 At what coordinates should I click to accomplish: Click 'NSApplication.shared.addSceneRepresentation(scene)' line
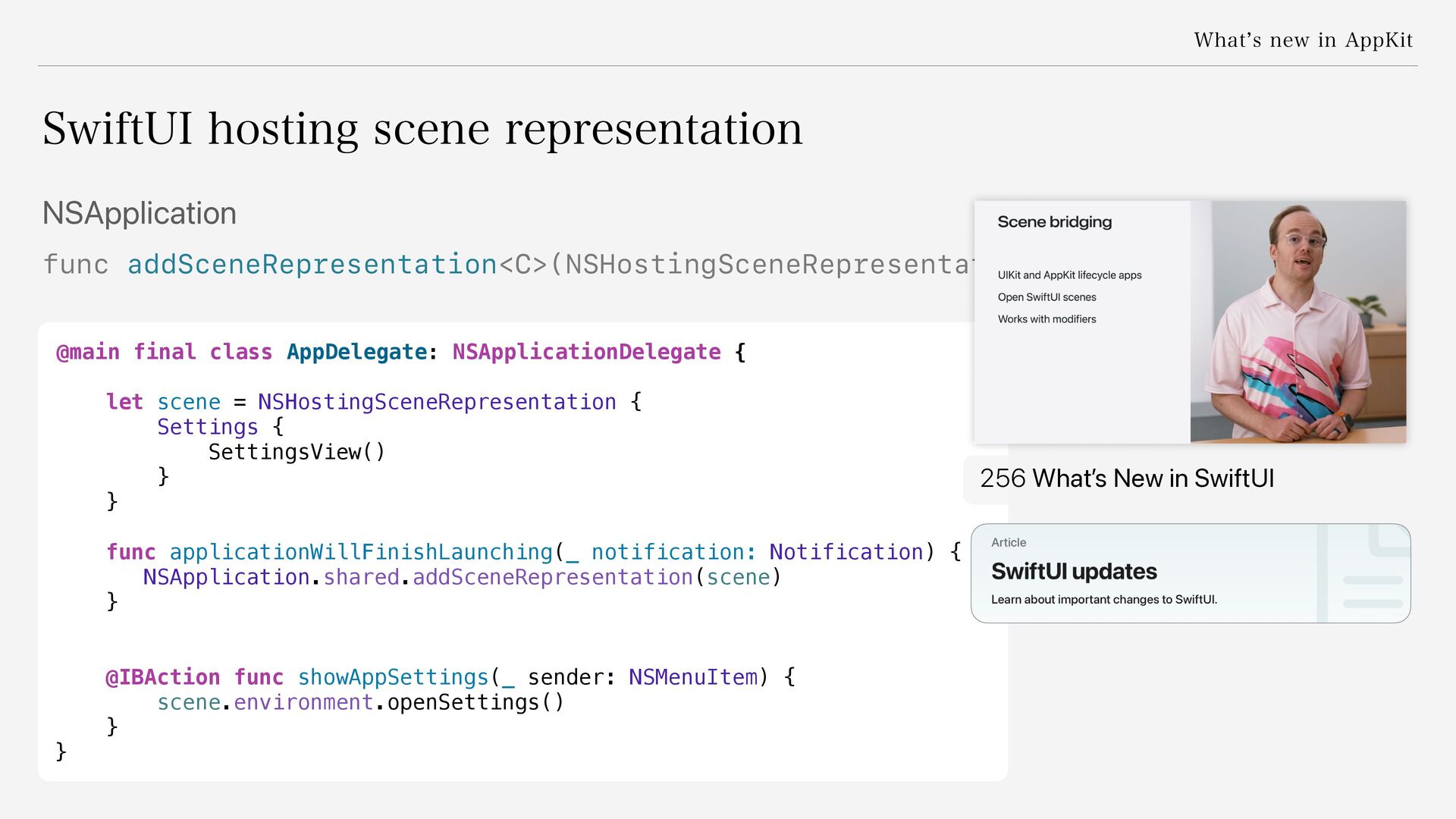[462, 577]
